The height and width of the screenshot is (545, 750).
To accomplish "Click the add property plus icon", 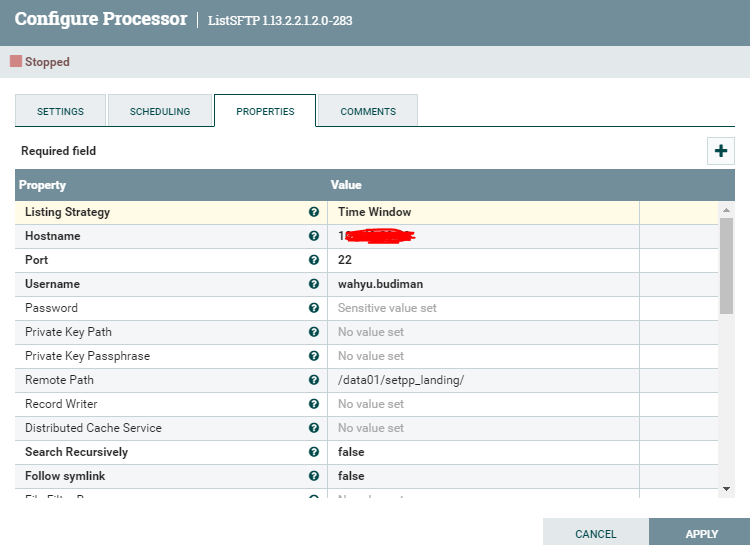I will pyautogui.click(x=720, y=151).
